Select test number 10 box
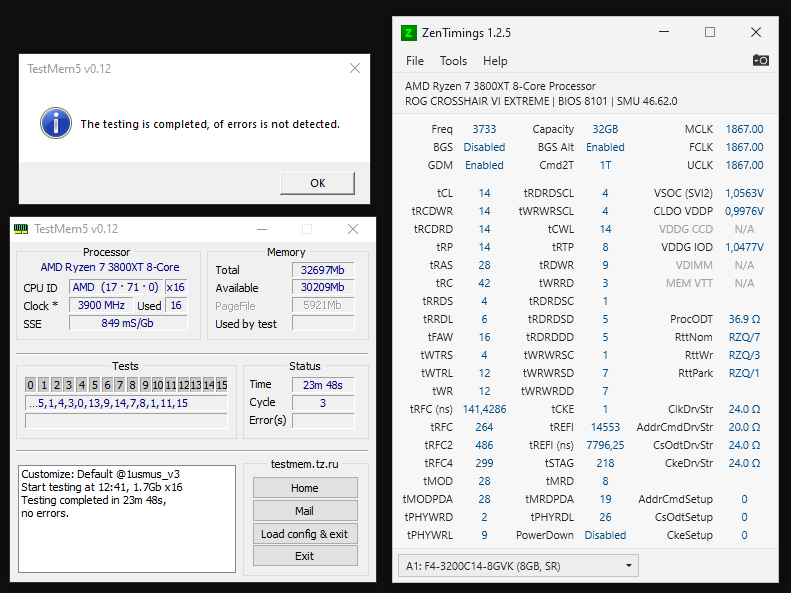 (157, 385)
